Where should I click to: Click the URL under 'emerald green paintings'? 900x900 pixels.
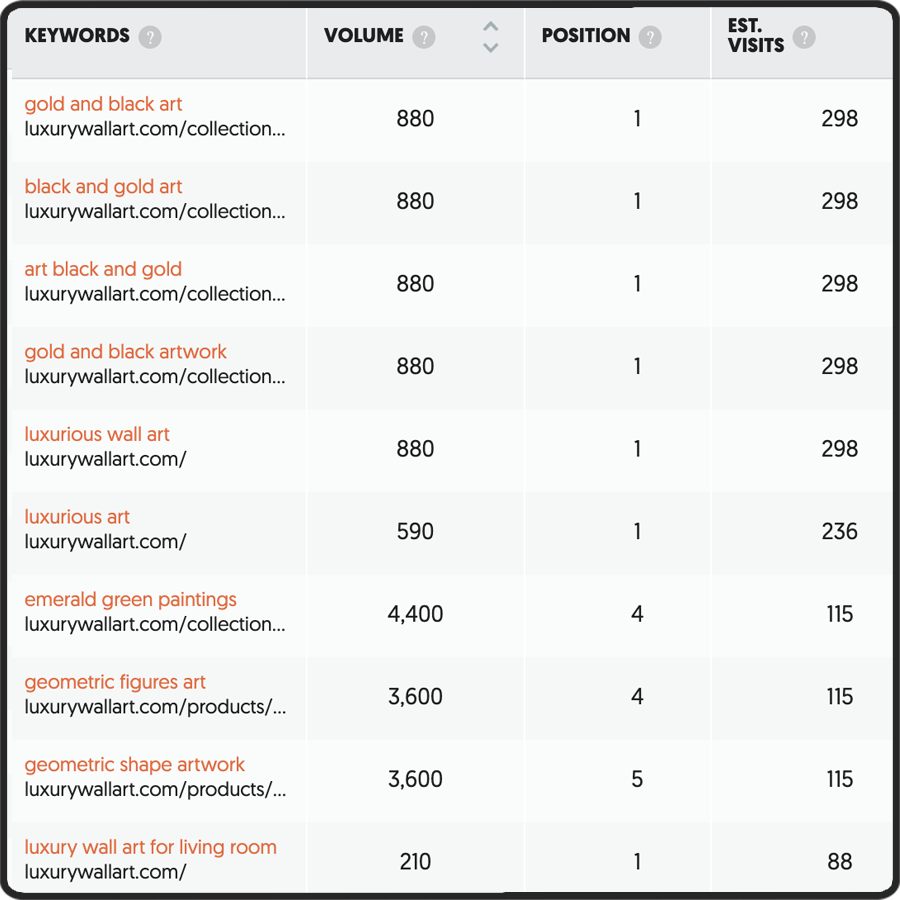pyautogui.click(x=155, y=624)
